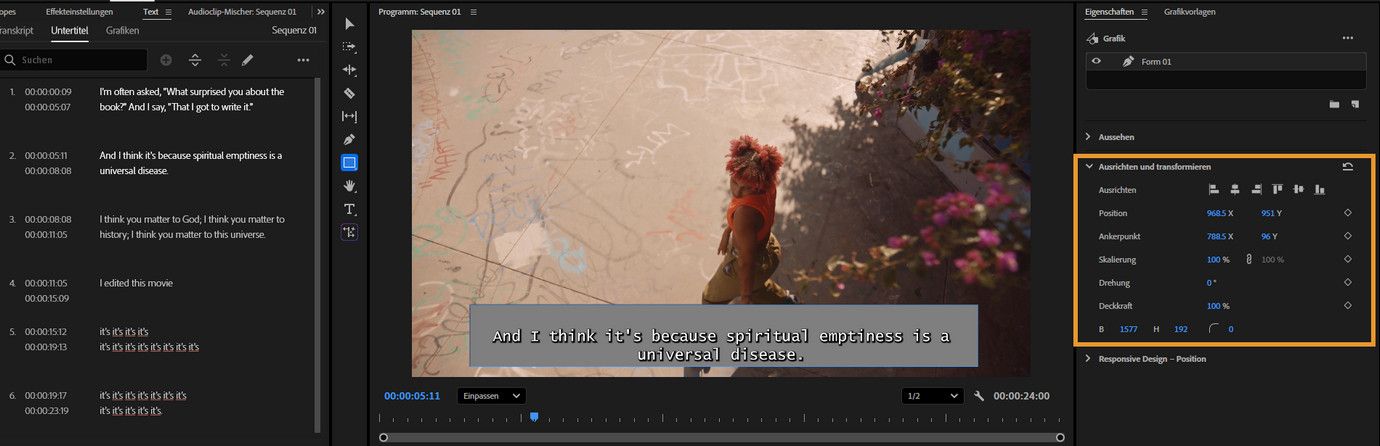Toggle visibility of Form 01 layer
The image size is (1380, 446).
pyautogui.click(x=1096, y=61)
